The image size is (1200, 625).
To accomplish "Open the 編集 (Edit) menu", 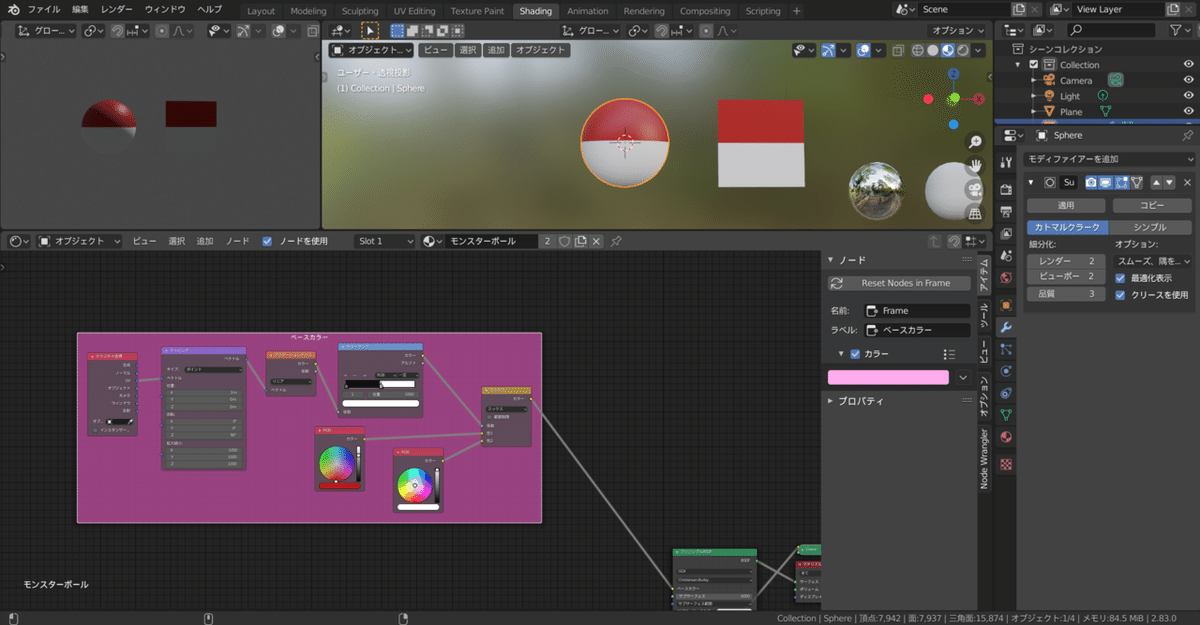I will point(80,10).
